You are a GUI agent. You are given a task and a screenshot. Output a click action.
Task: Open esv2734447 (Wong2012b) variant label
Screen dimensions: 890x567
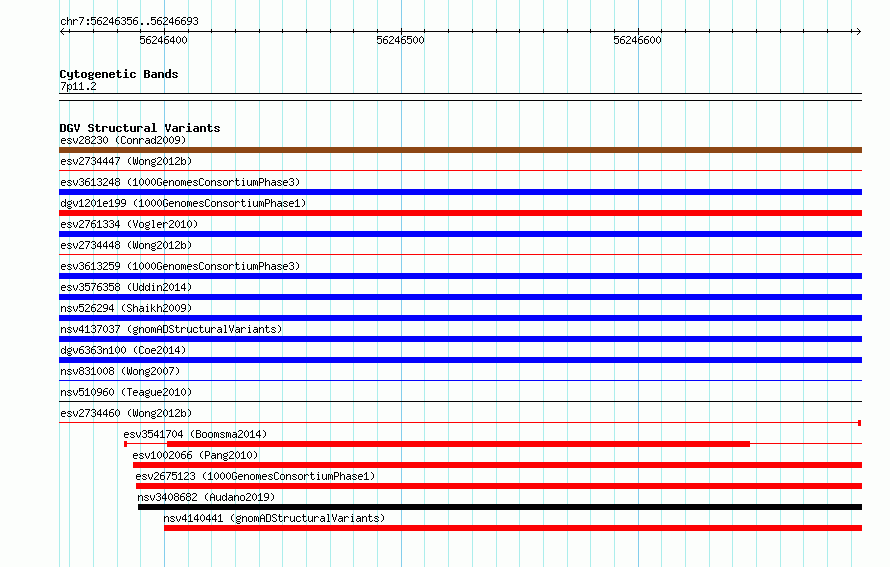click(x=126, y=161)
